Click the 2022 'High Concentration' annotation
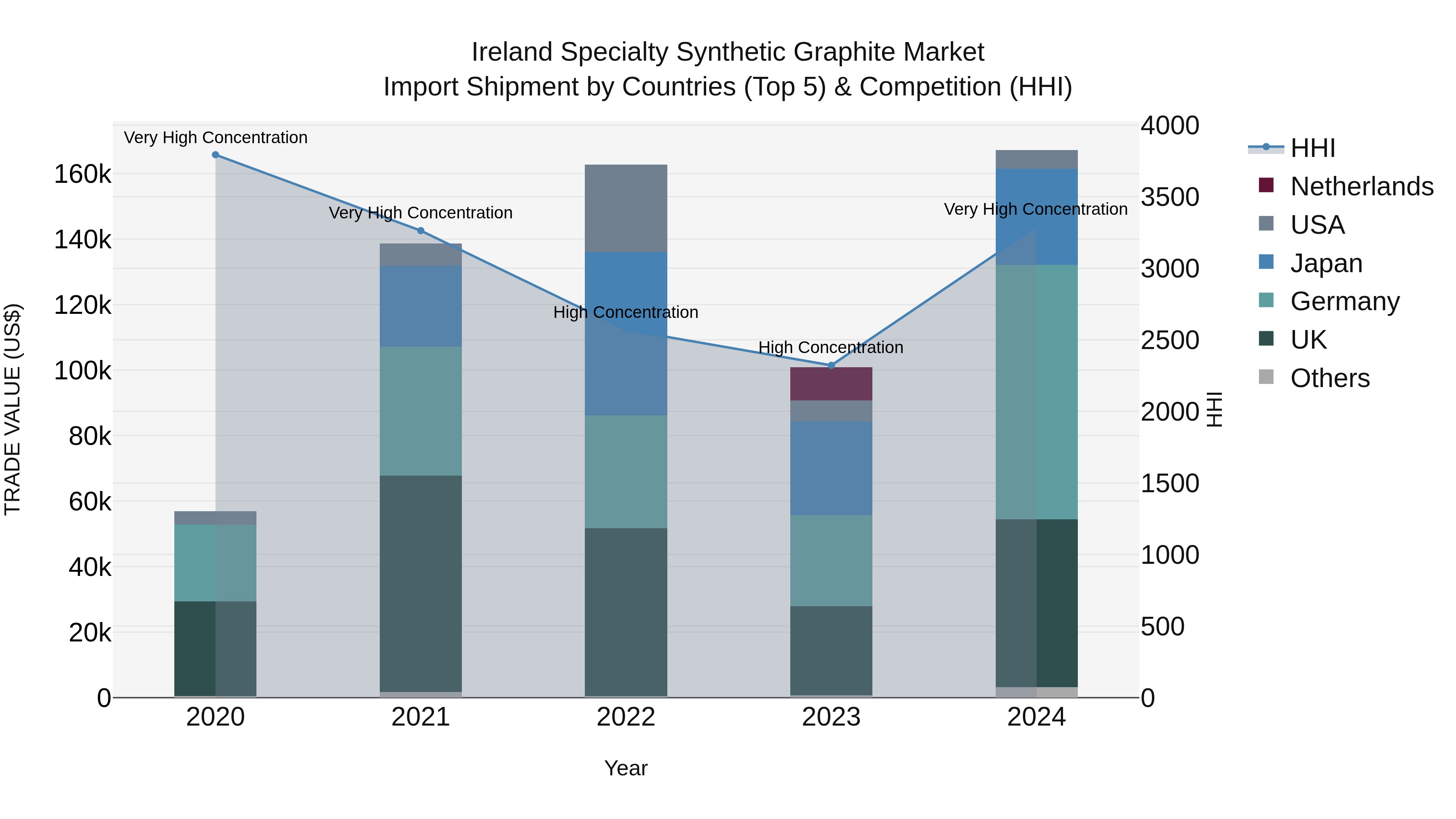The width and height of the screenshot is (1456, 819). [626, 313]
